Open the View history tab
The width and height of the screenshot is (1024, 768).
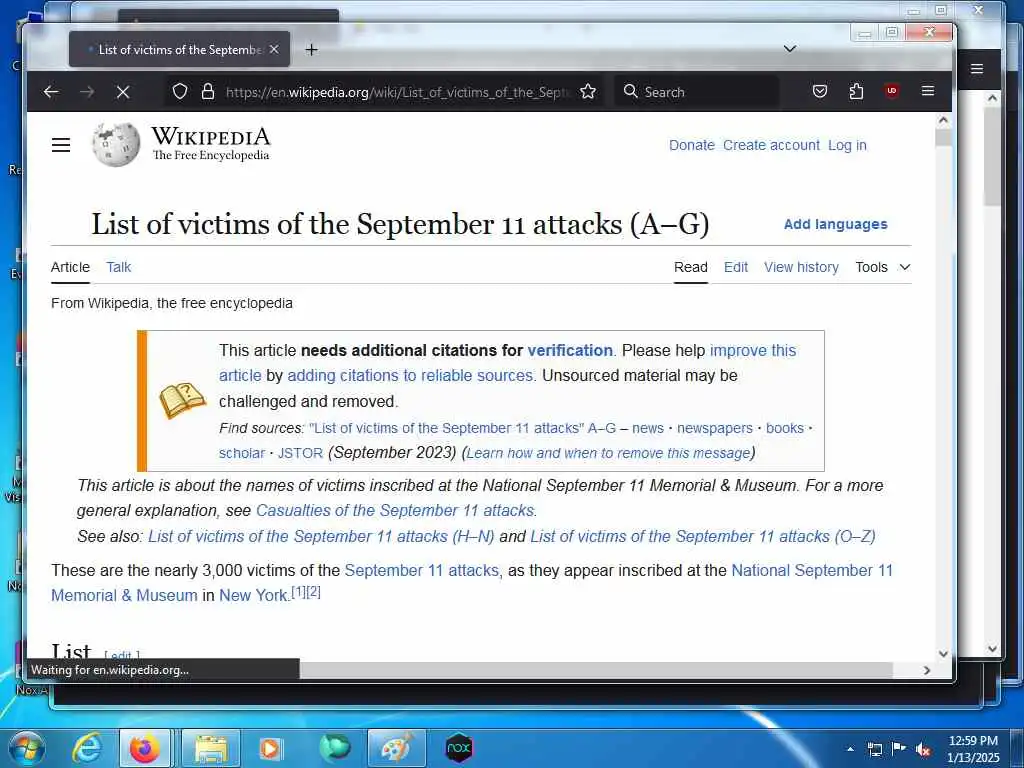pos(801,267)
